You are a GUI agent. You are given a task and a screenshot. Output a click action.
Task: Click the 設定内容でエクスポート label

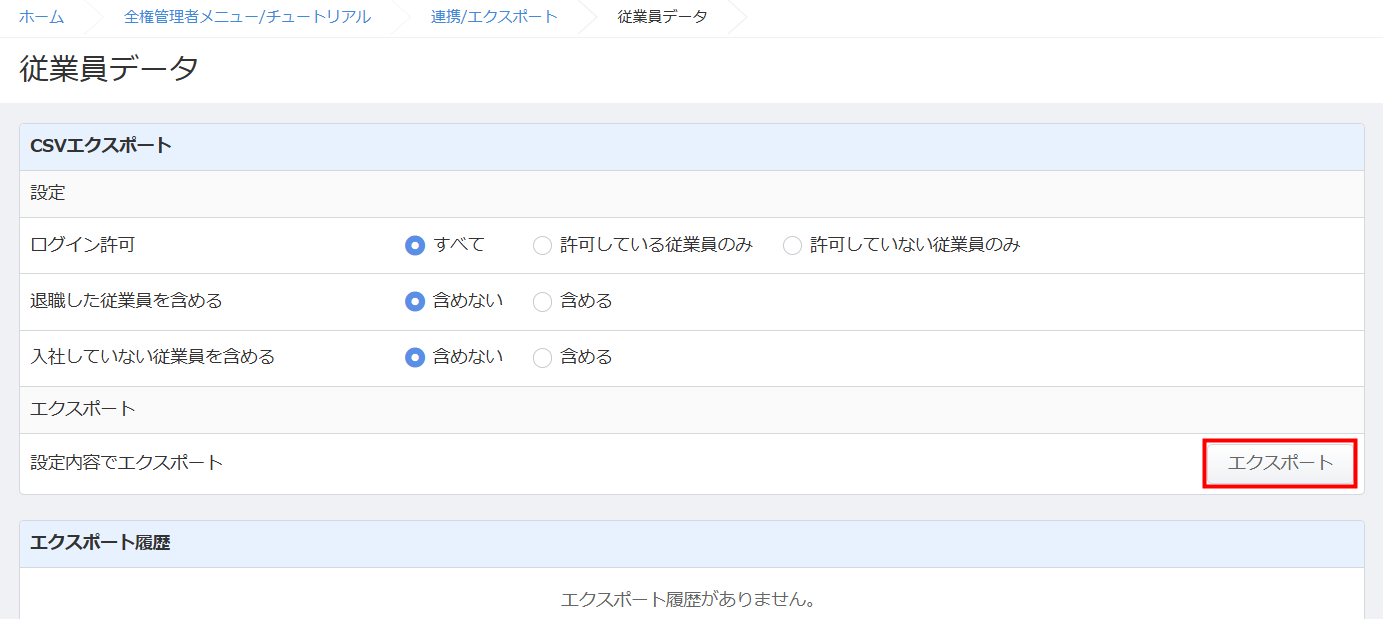click(127, 462)
